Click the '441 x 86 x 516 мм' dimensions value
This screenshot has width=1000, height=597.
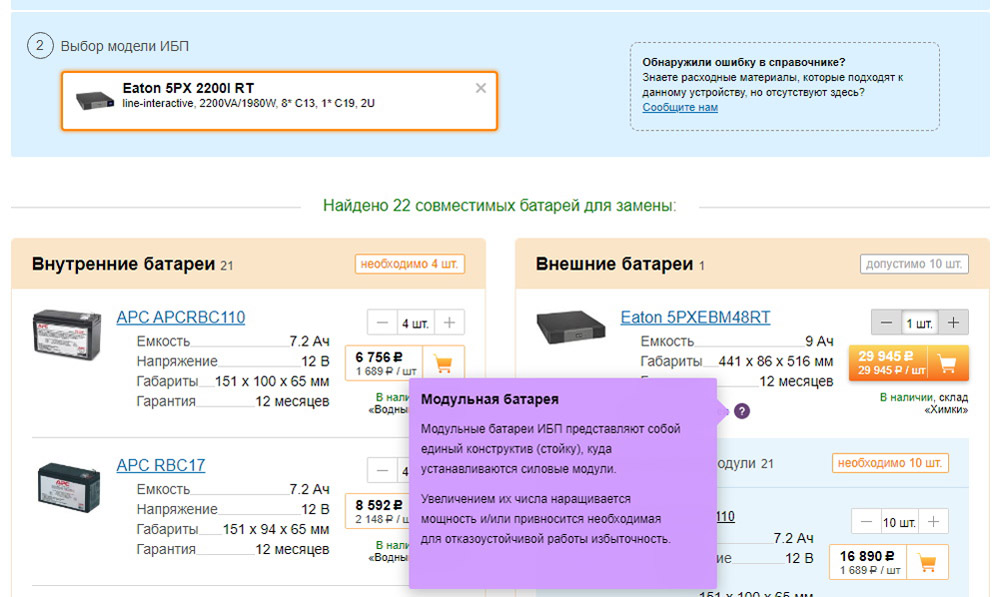[776, 361]
